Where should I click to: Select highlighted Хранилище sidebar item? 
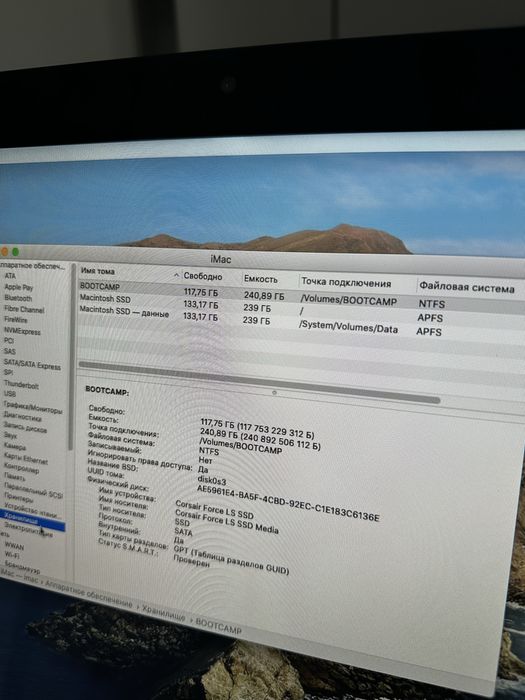tap(33, 522)
